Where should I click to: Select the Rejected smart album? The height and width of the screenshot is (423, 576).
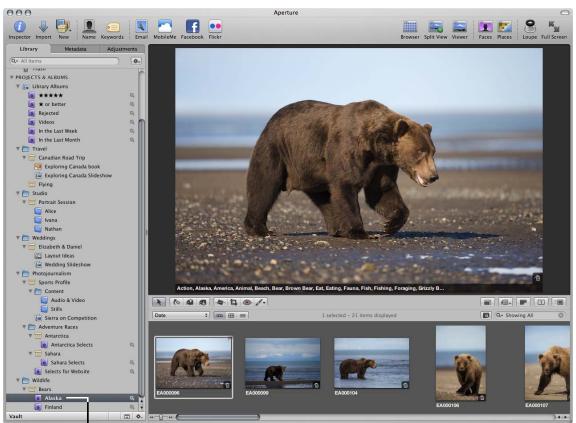click(x=72, y=113)
